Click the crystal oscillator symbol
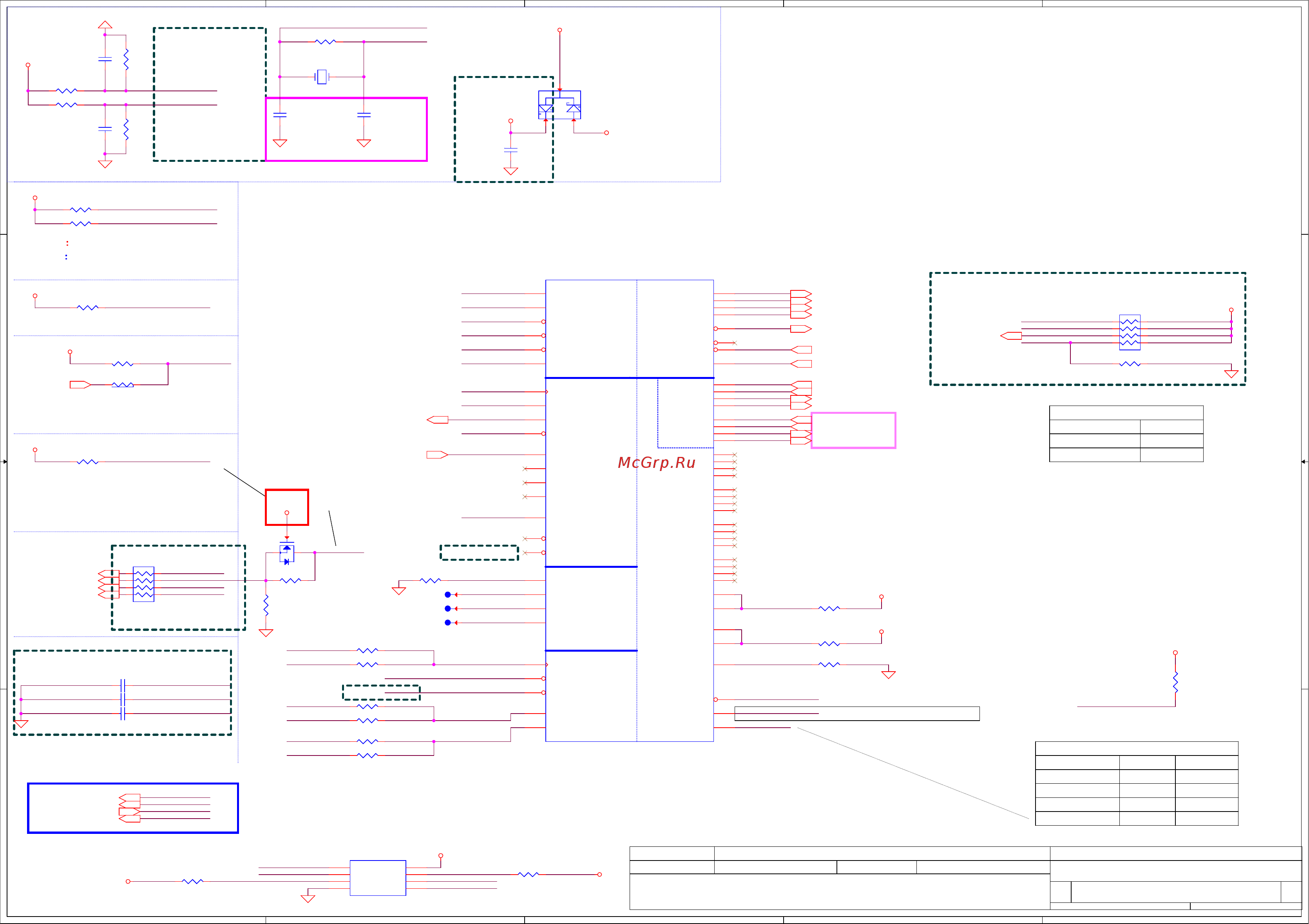Viewport: 1309px width, 924px height. point(322,76)
